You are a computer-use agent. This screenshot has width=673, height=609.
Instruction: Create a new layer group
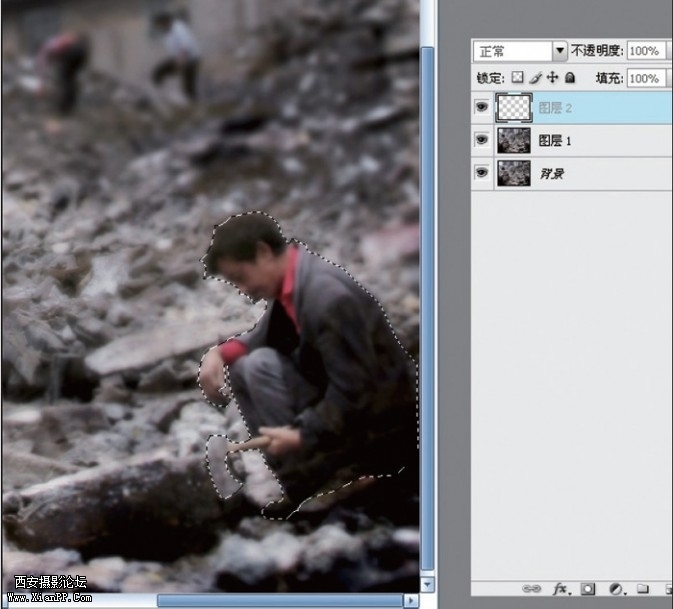[x=643, y=588]
